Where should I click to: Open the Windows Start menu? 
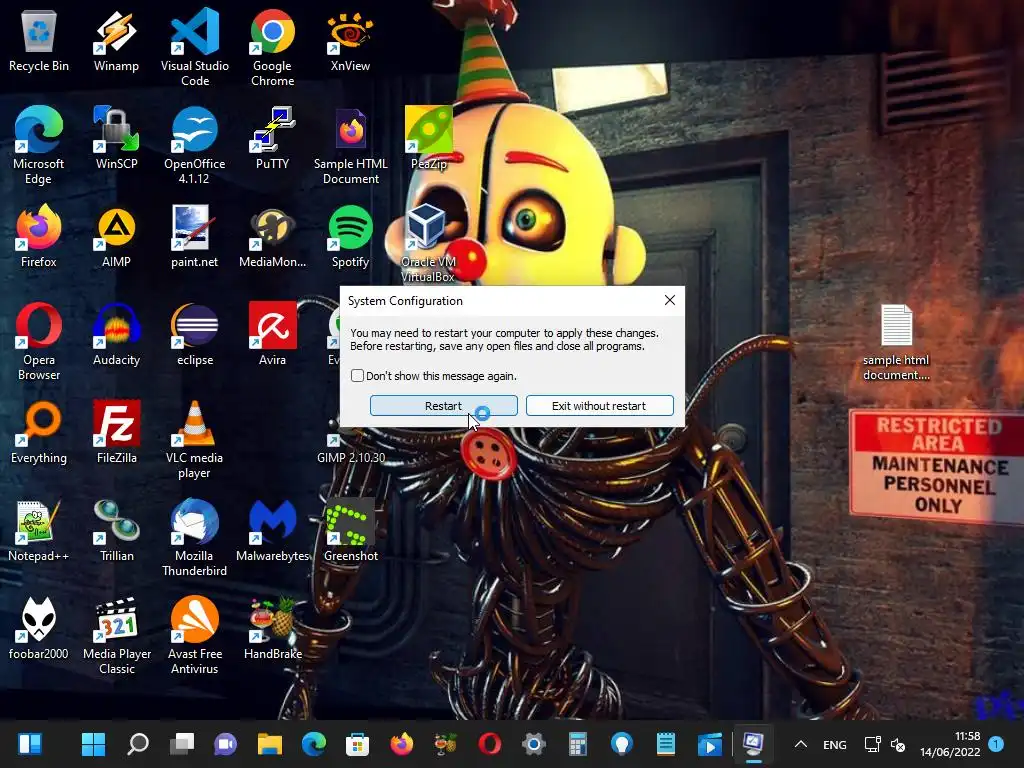(93, 744)
